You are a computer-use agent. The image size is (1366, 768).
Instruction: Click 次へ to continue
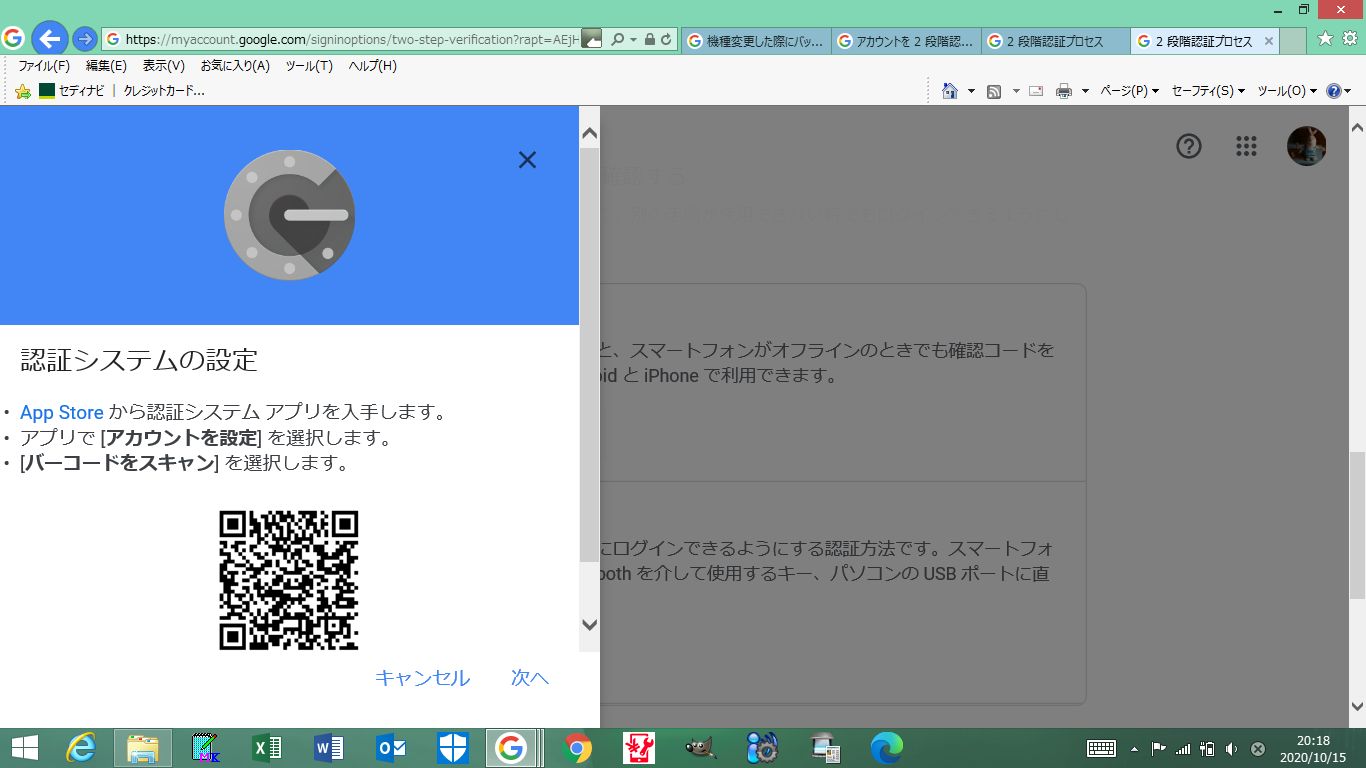click(x=530, y=678)
